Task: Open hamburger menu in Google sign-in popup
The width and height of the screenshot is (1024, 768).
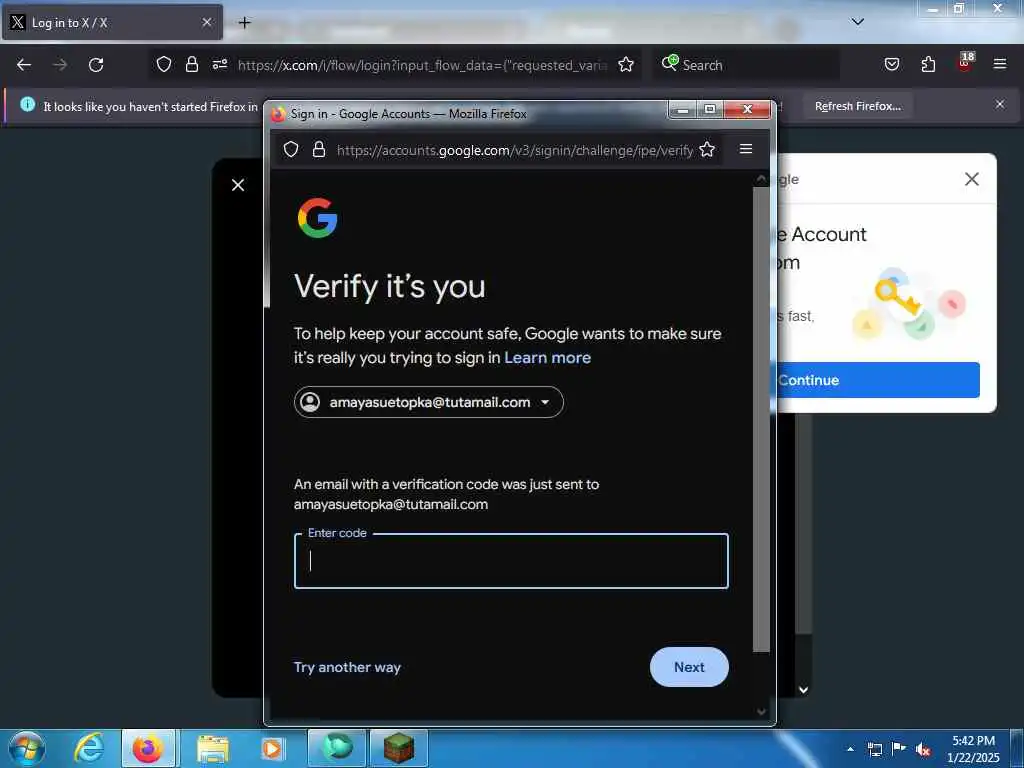Action: [746, 149]
